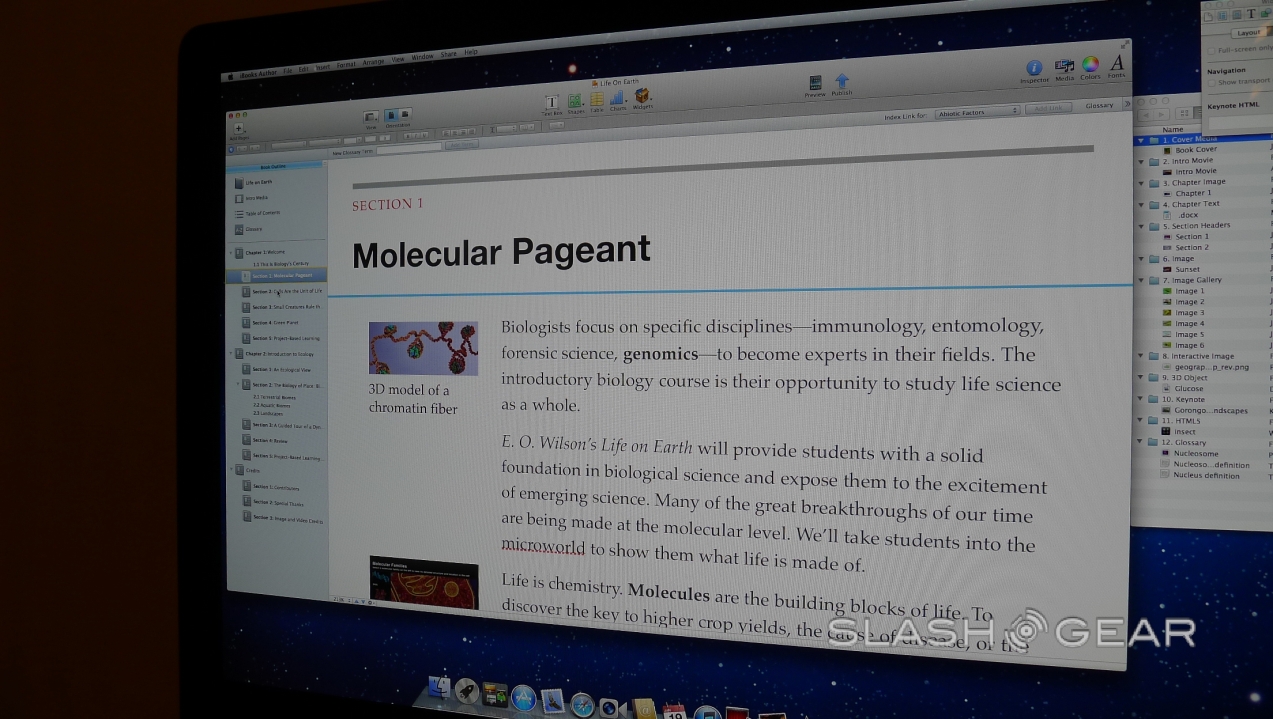The height and width of the screenshot is (719, 1273).
Task: Toggle the Glossary toolbar button
Action: pos(1099,106)
